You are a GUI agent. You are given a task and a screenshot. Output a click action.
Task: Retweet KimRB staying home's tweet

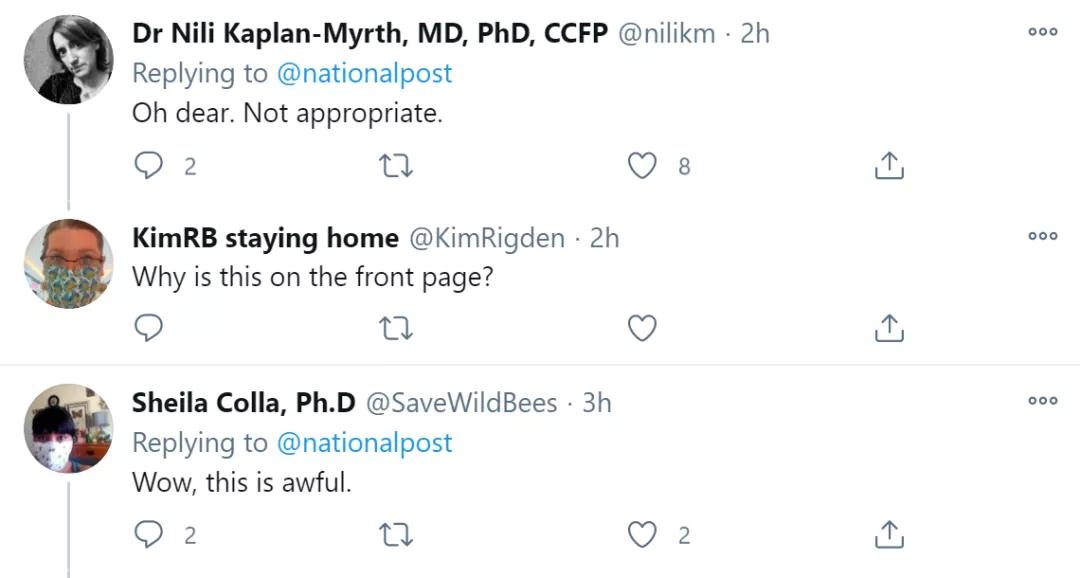click(x=397, y=327)
